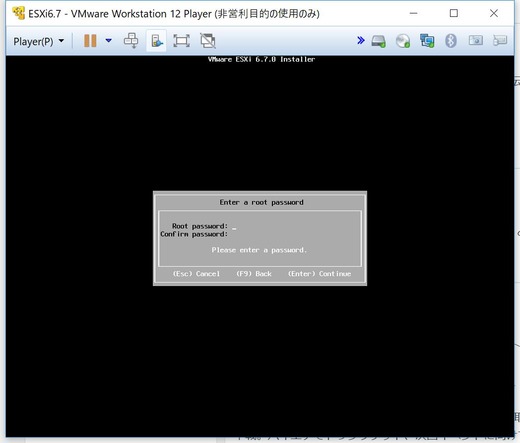Click the 'Please enter a password.' message
Image resolution: width=520 pixels, height=443 pixels.
(259, 250)
